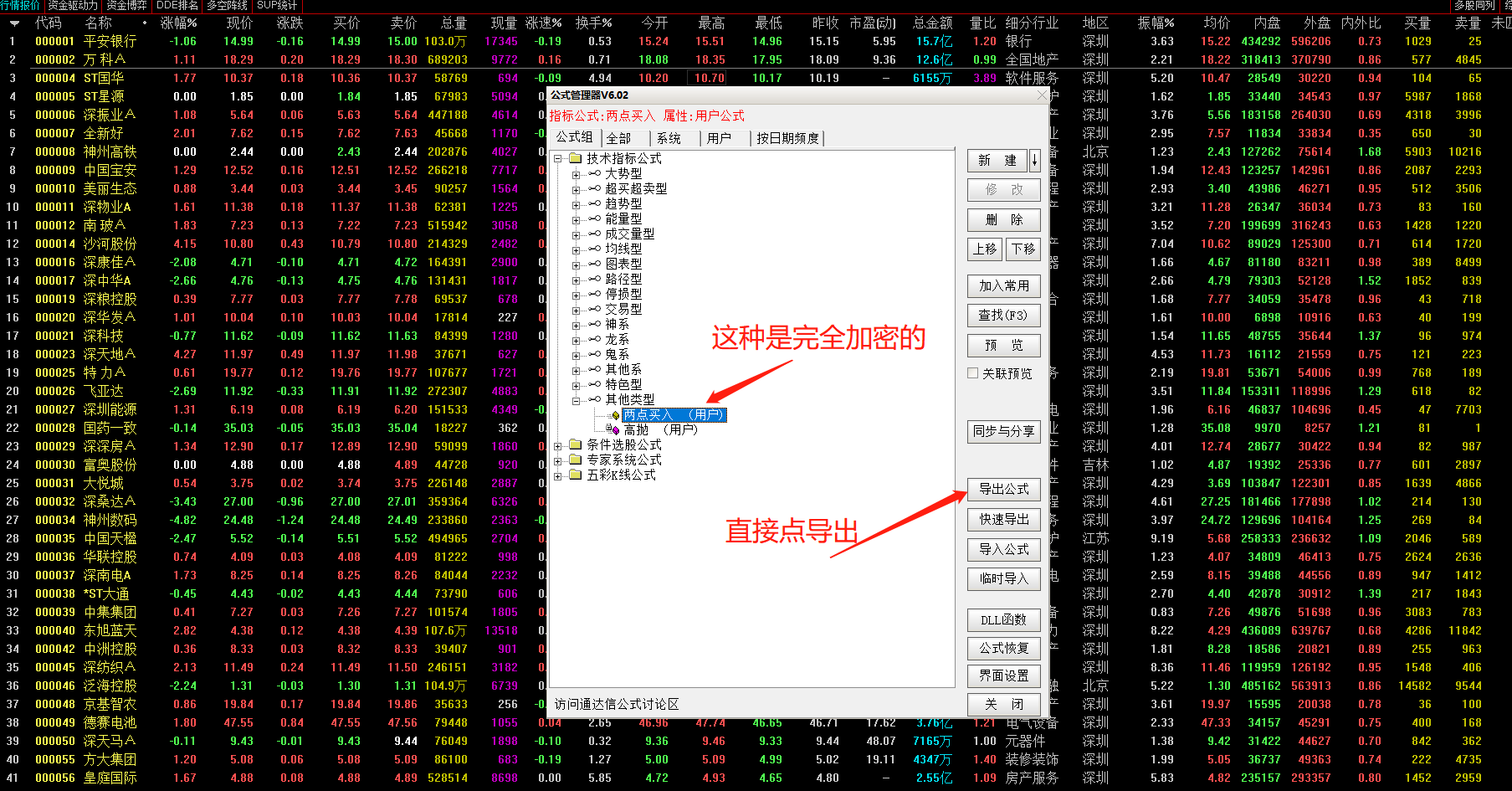
Task: Click the 条件选股公式 folder icon
Action: (x=575, y=444)
